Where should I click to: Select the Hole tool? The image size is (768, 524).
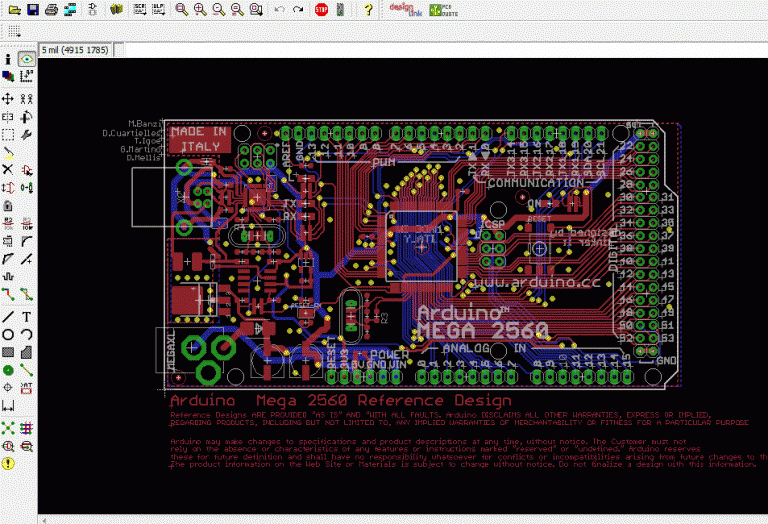(x=8, y=388)
